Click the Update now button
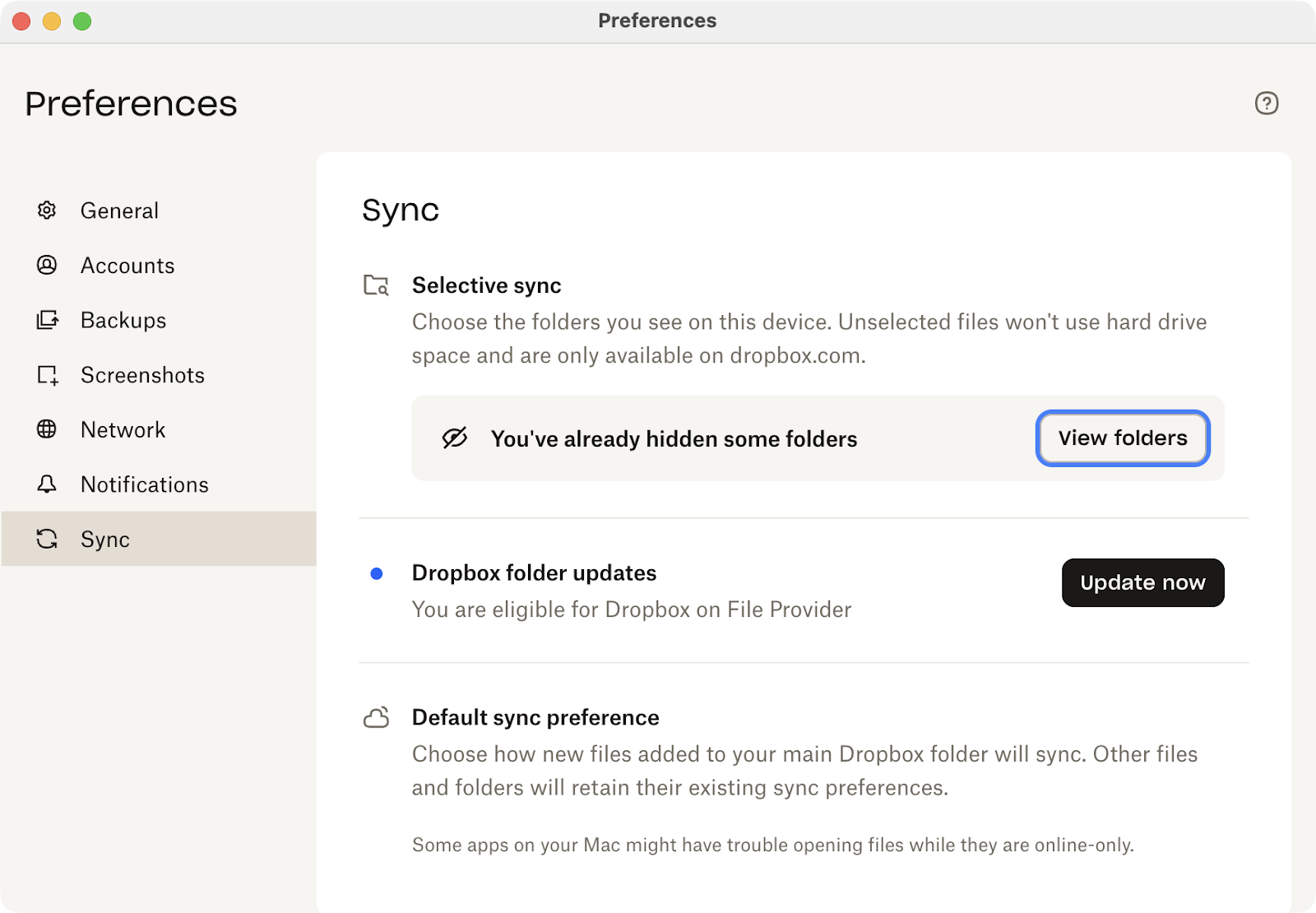 pos(1142,582)
